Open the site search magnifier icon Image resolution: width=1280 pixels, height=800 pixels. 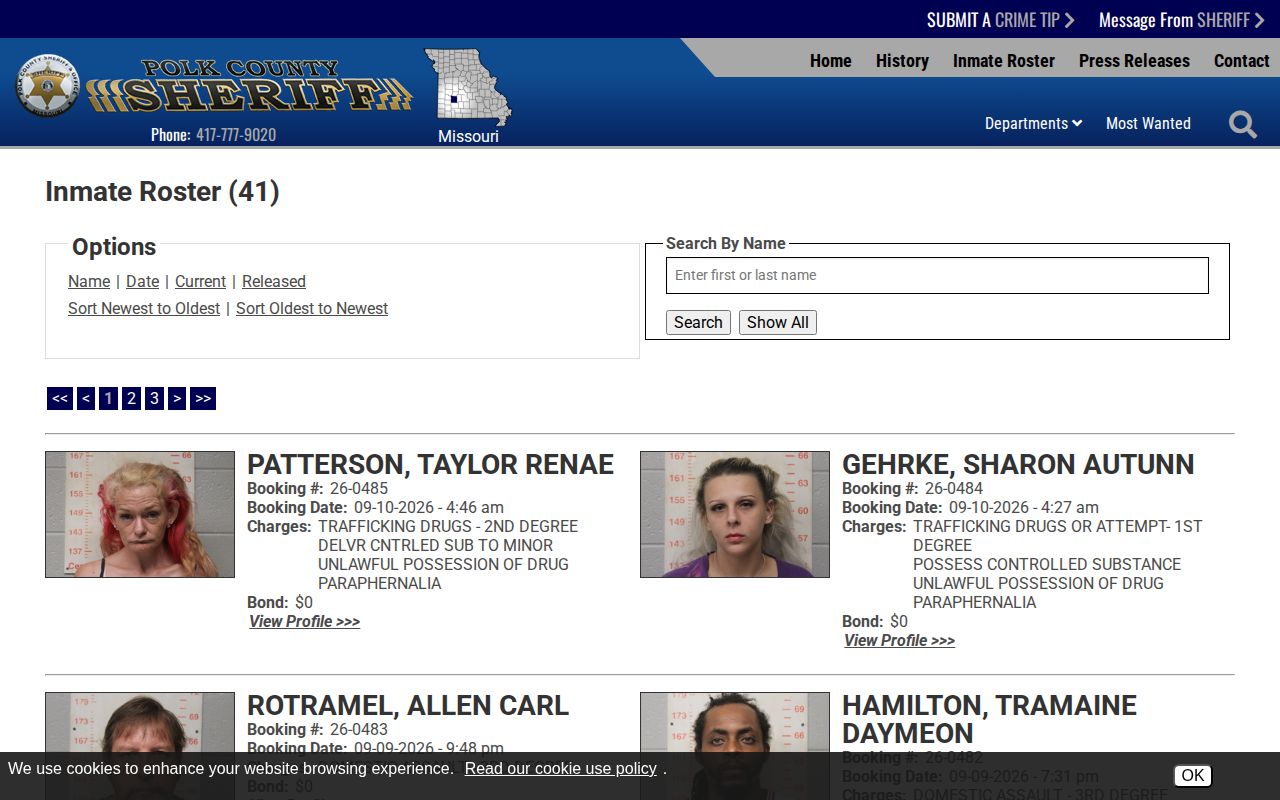coord(1243,124)
